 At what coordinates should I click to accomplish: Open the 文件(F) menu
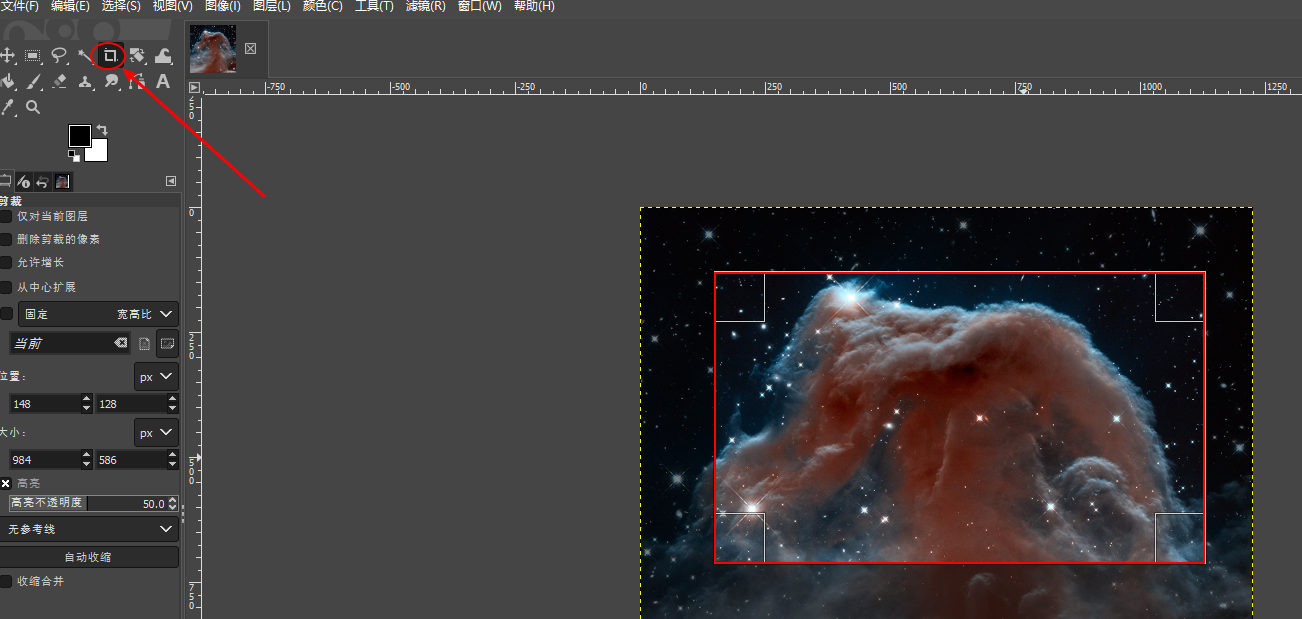click(x=19, y=6)
